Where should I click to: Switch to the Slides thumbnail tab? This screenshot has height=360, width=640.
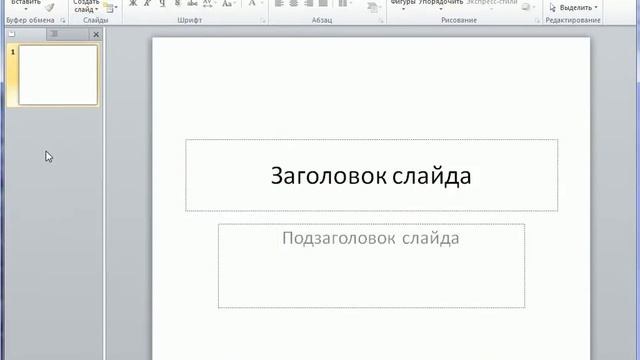pos(26,34)
